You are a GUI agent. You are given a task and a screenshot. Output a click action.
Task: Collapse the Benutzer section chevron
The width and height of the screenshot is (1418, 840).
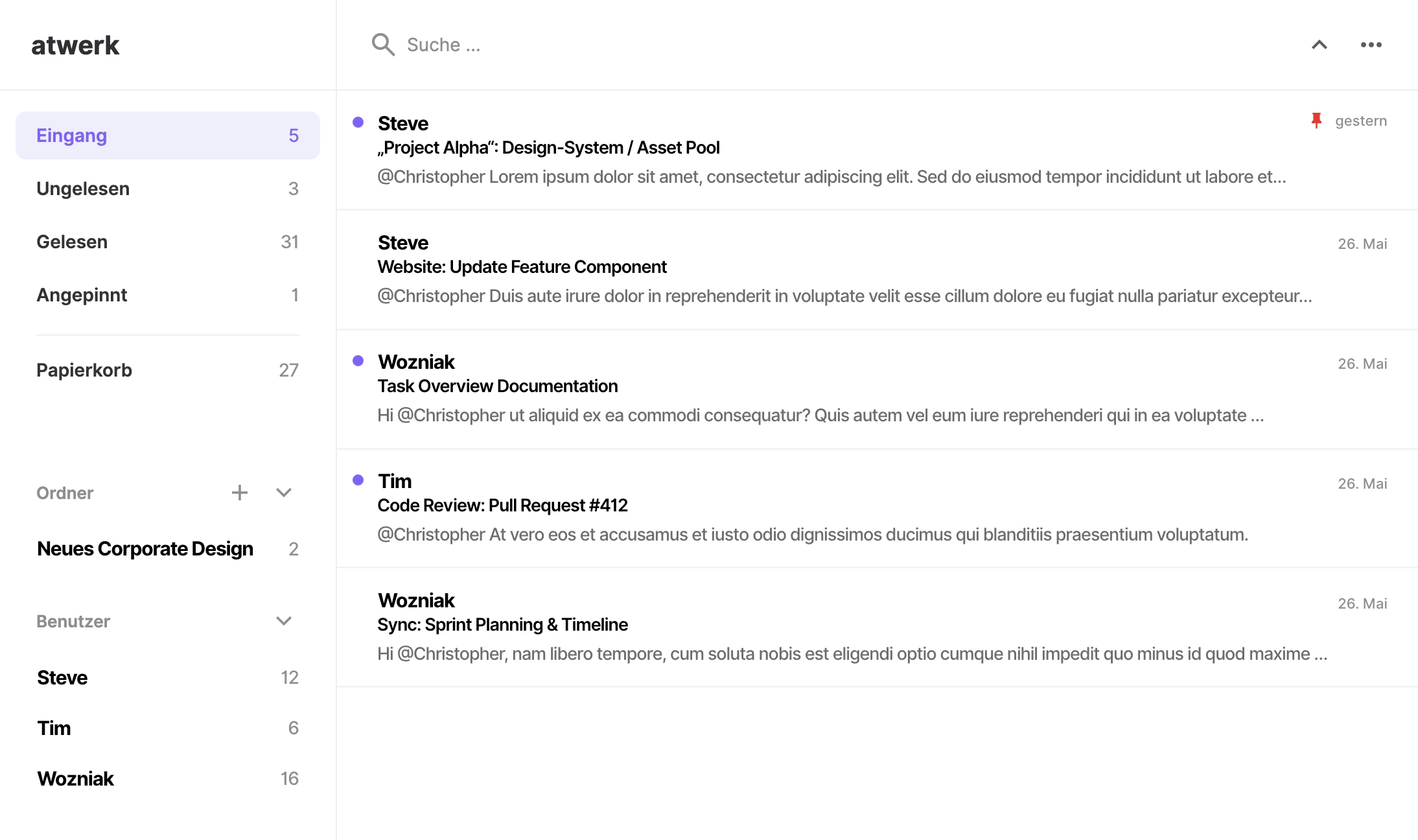[284, 621]
